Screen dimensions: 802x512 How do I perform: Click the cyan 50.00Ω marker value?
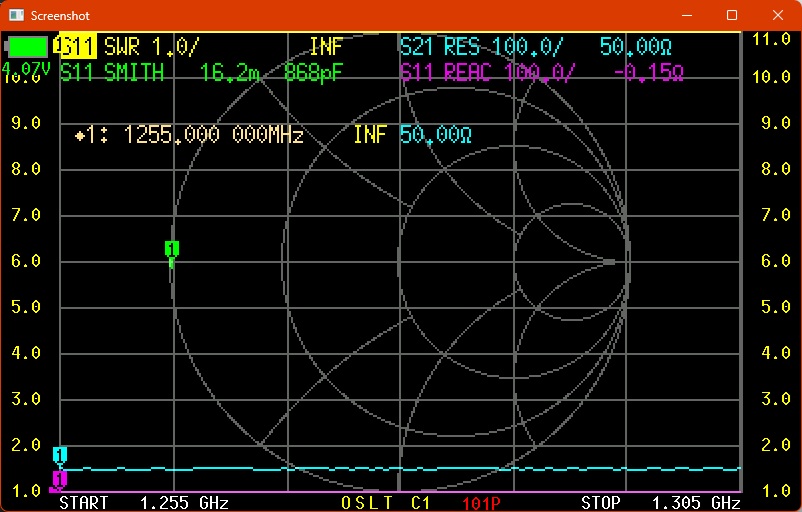[x=436, y=136]
